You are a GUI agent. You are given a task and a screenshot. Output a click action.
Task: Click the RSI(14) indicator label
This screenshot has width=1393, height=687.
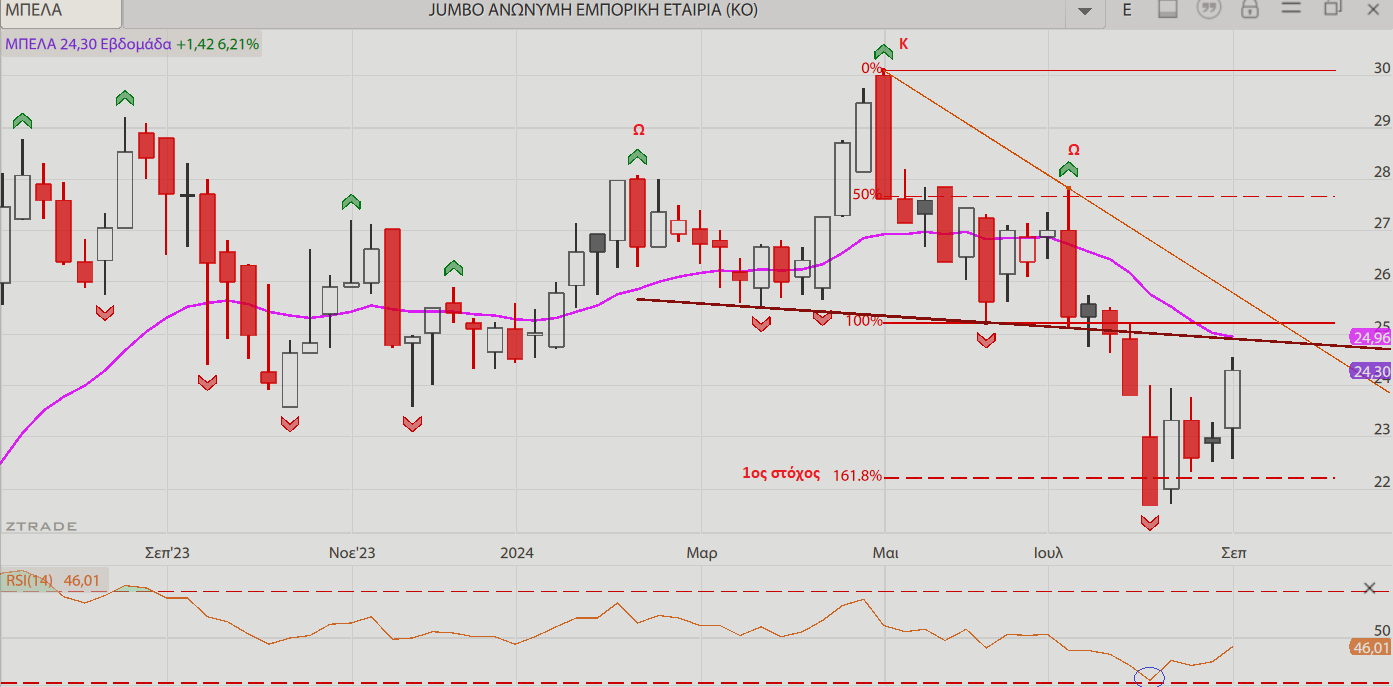point(30,580)
